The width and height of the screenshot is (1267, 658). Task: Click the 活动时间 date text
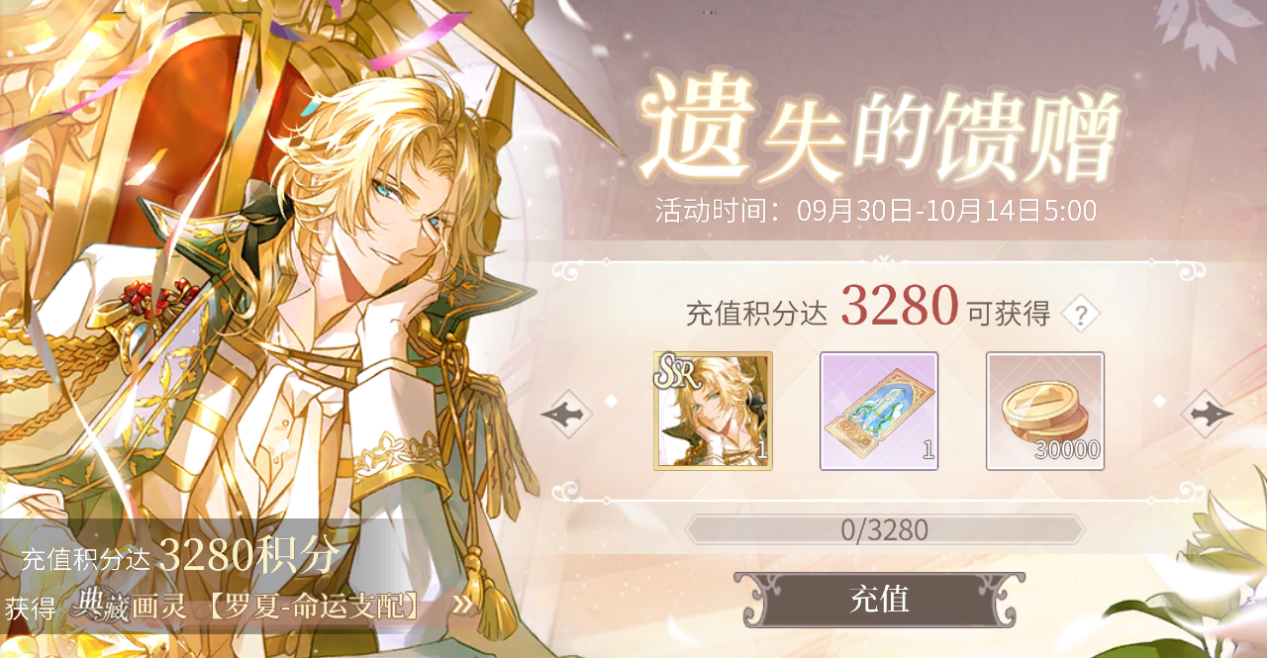[x=876, y=211]
